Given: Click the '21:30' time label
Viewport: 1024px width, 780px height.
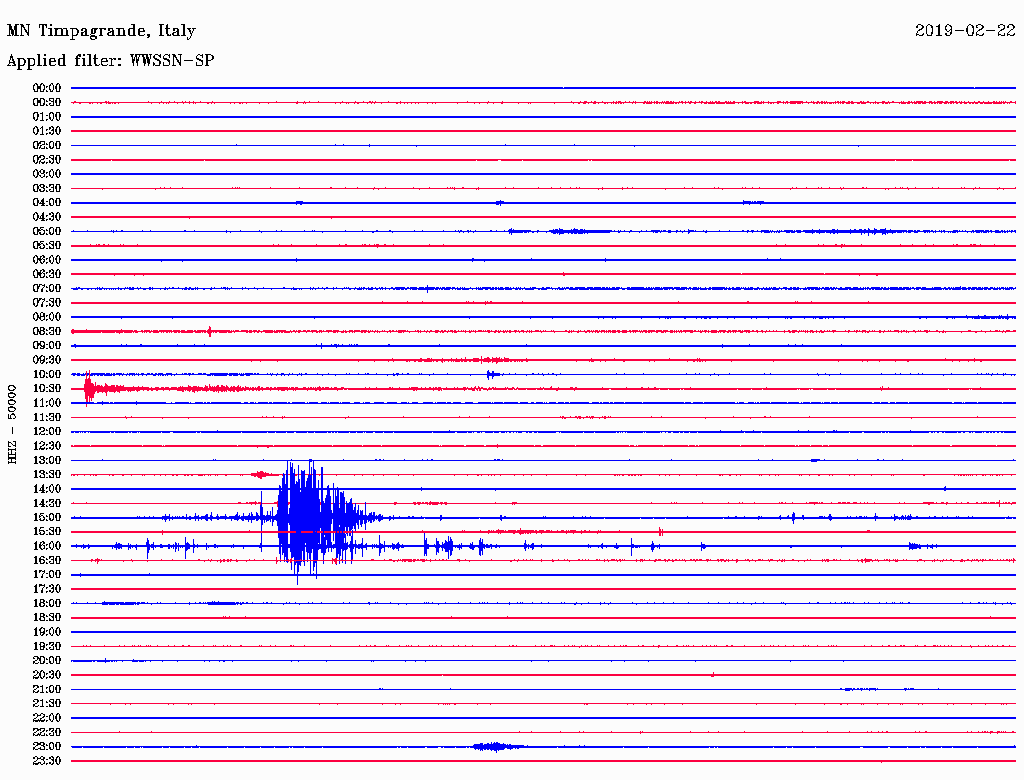Looking at the screenshot, I should 46,704.
